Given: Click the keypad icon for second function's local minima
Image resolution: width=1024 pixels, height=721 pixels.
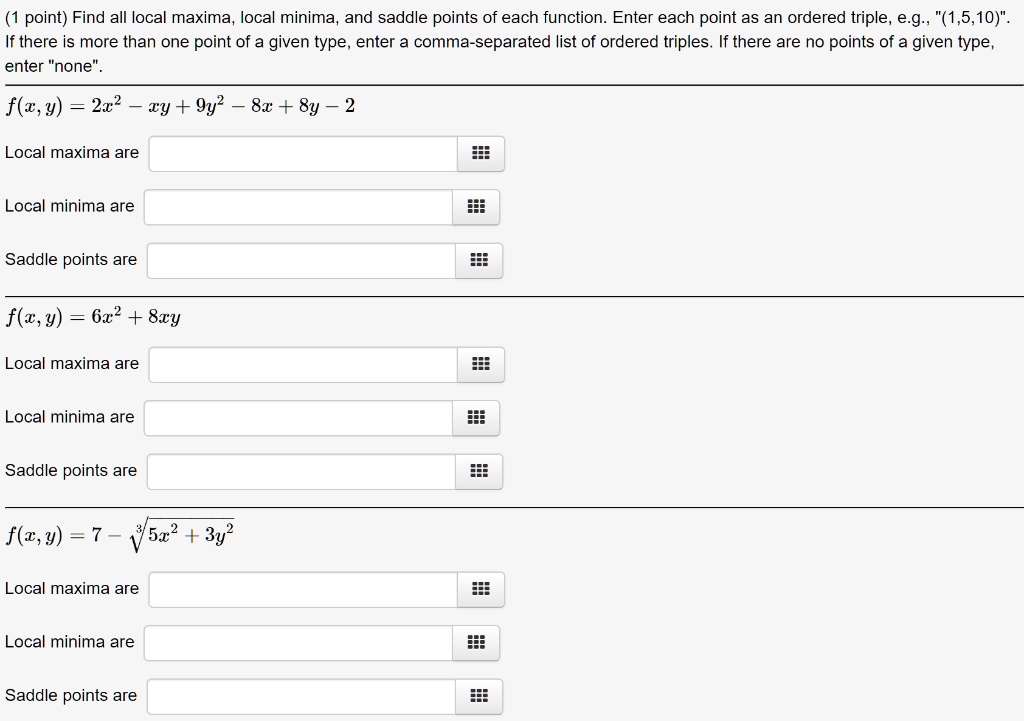Looking at the screenshot, I should coord(475,418).
